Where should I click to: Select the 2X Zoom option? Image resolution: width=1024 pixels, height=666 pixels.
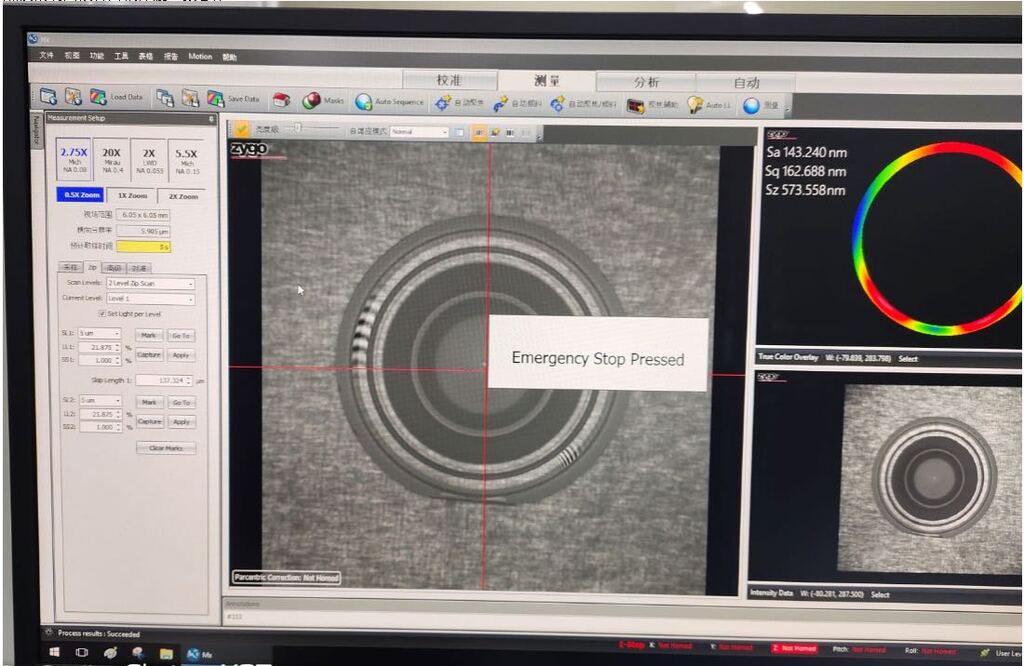[183, 196]
